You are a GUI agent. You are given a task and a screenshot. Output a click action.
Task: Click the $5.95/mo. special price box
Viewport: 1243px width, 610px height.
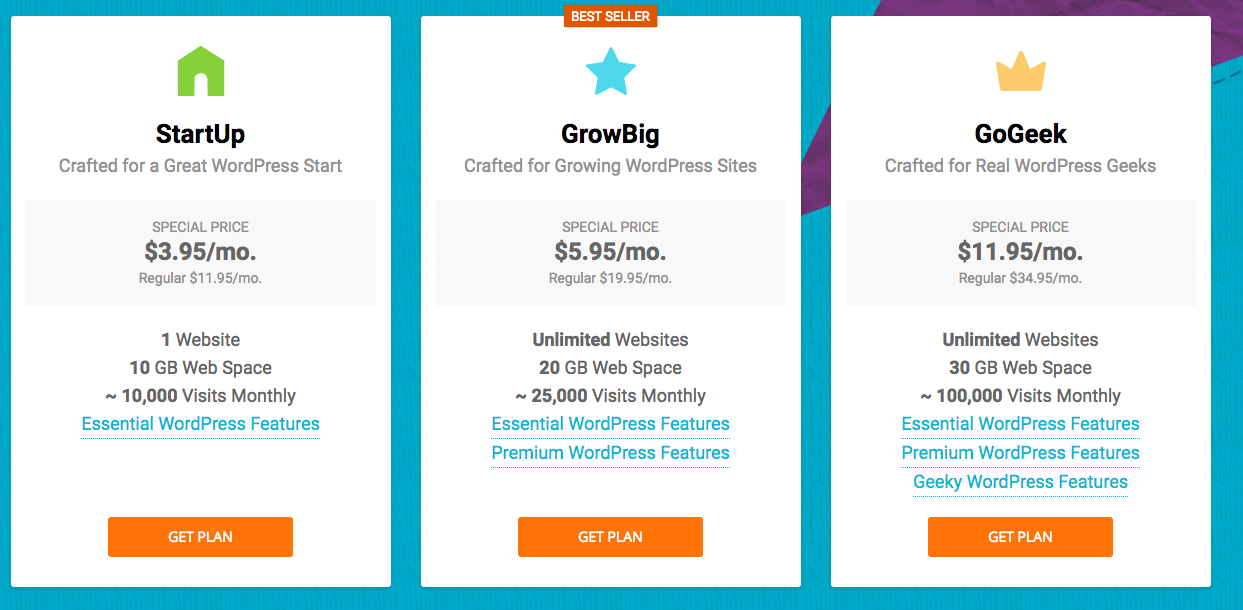[611, 253]
